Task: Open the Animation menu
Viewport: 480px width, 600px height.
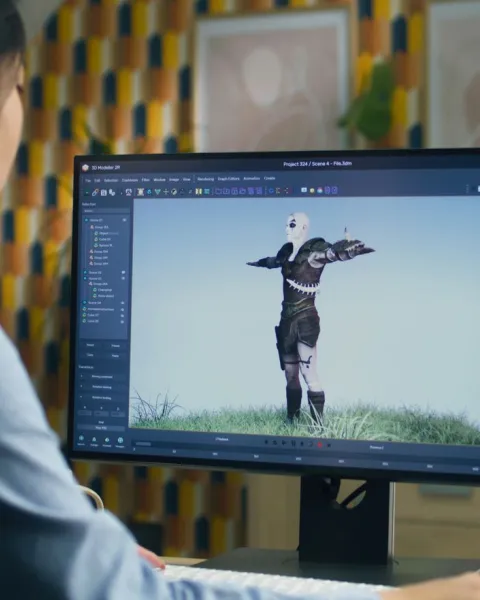Action: [251, 178]
